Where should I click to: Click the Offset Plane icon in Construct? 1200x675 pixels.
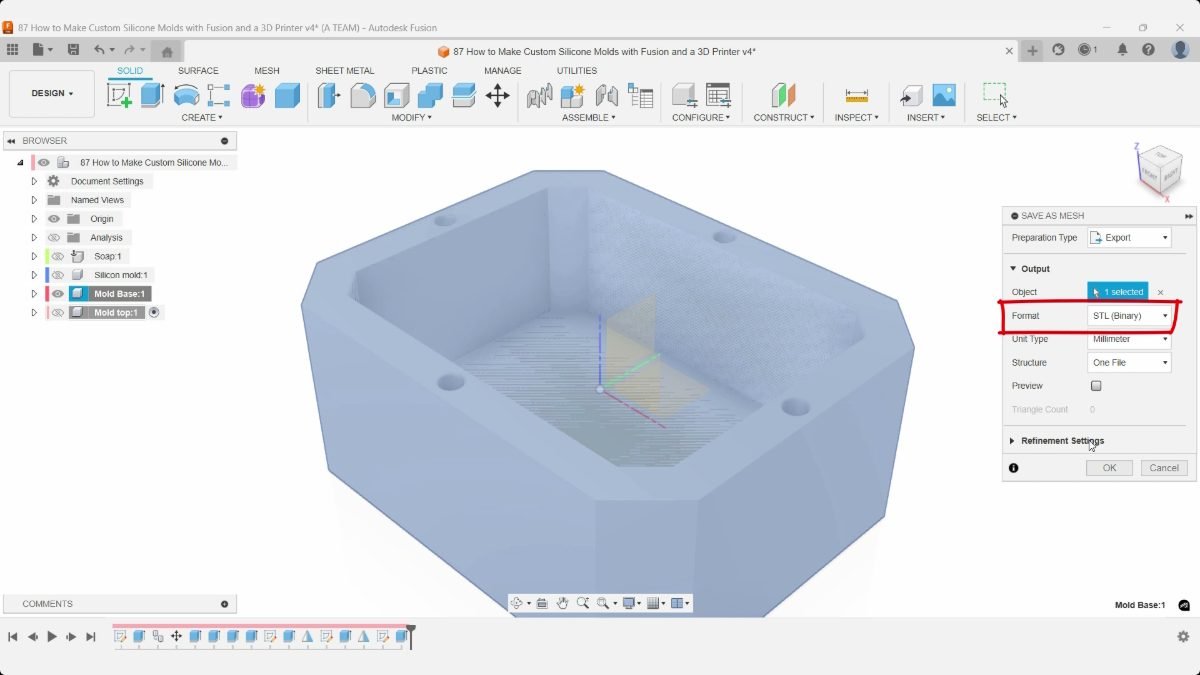[x=783, y=95]
